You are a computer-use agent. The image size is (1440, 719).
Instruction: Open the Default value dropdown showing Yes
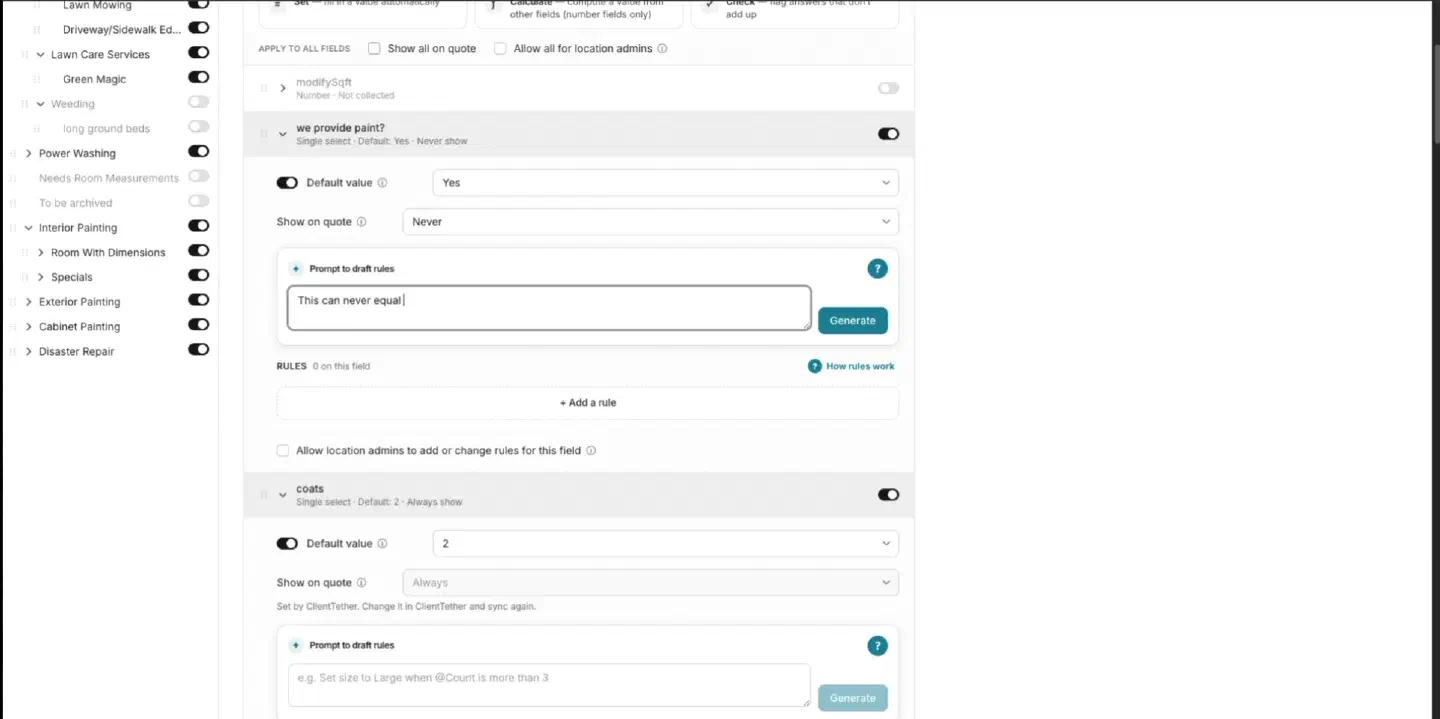665,183
